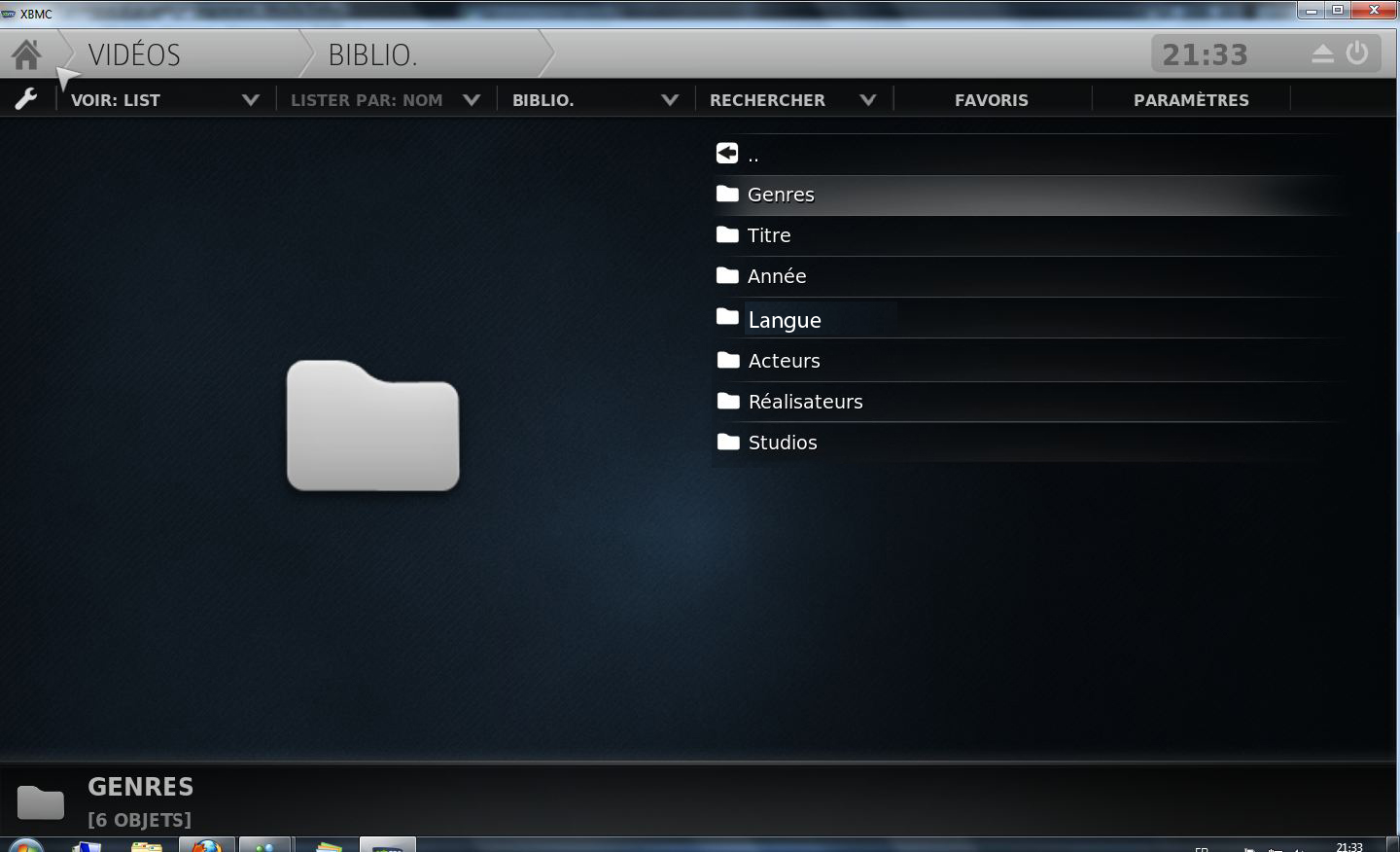The width and height of the screenshot is (1400, 852).
Task: Click the folder icon beside Genres
Action: point(727,195)
